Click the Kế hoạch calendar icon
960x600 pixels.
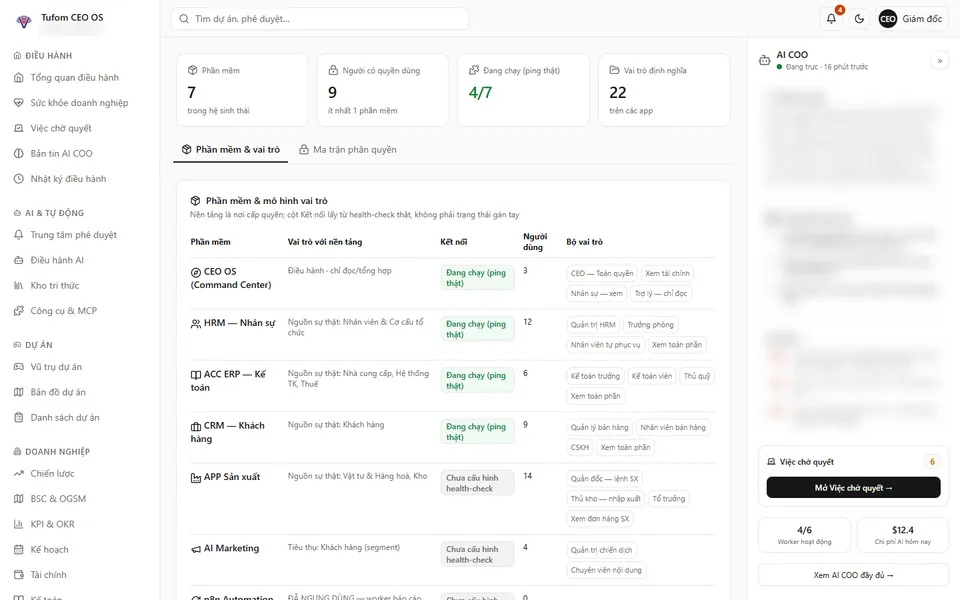pos(19,549)
